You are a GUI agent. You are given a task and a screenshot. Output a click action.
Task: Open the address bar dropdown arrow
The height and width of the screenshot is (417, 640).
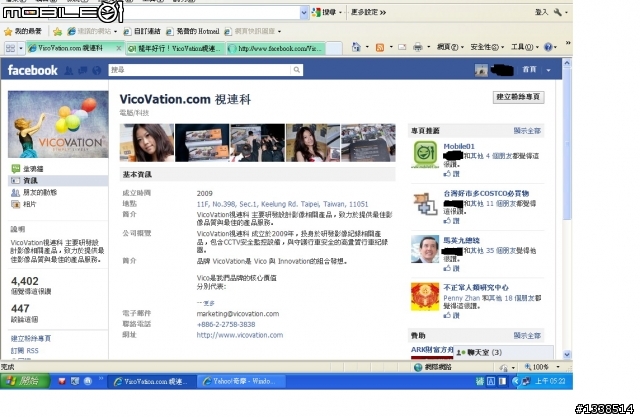304,13
